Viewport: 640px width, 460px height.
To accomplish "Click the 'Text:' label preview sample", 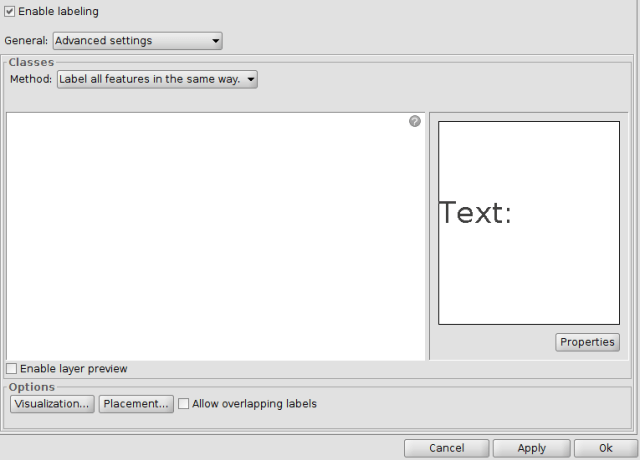I will tap(476, 213).
